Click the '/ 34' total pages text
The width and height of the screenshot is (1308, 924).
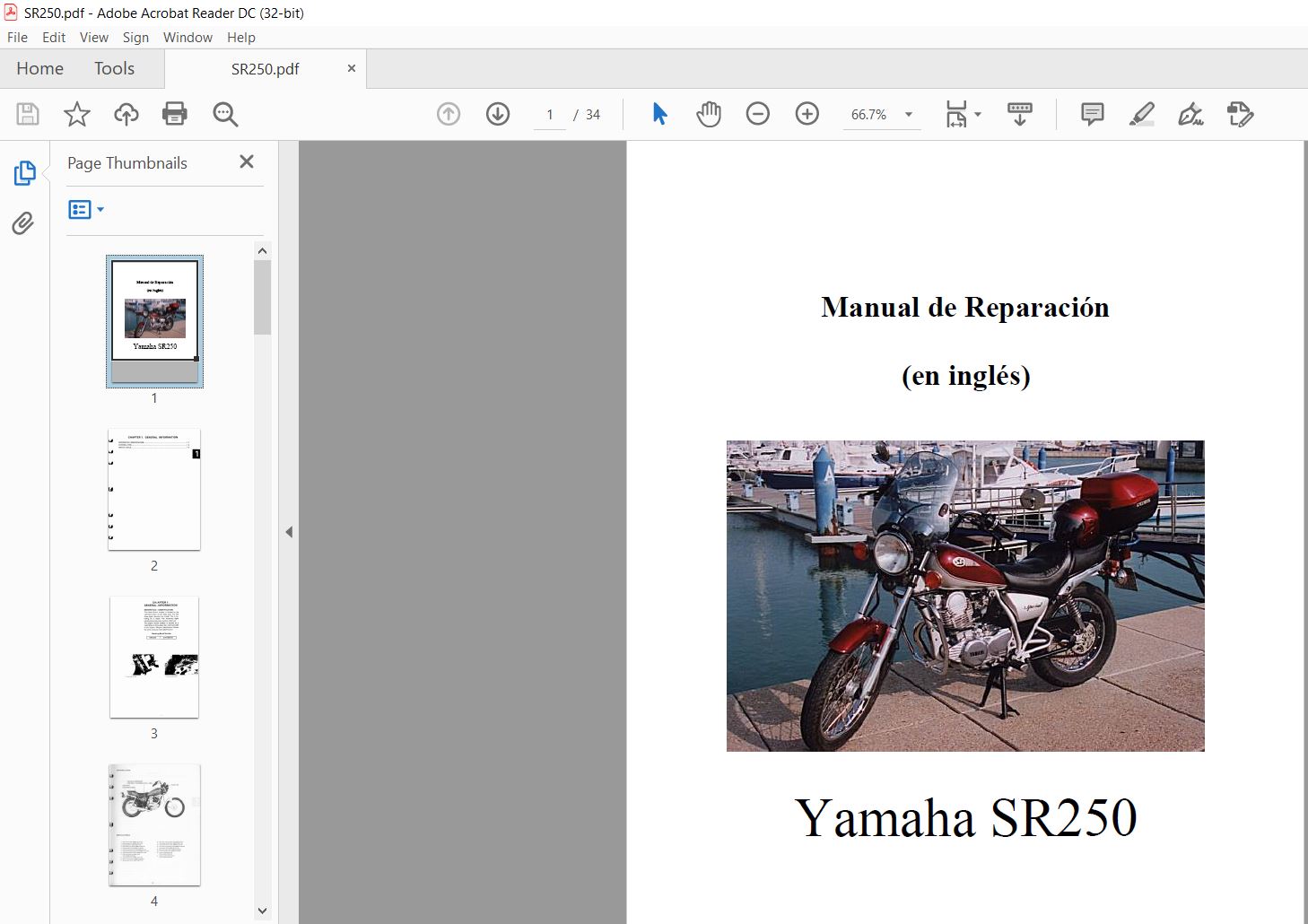(x=587, y=115)
